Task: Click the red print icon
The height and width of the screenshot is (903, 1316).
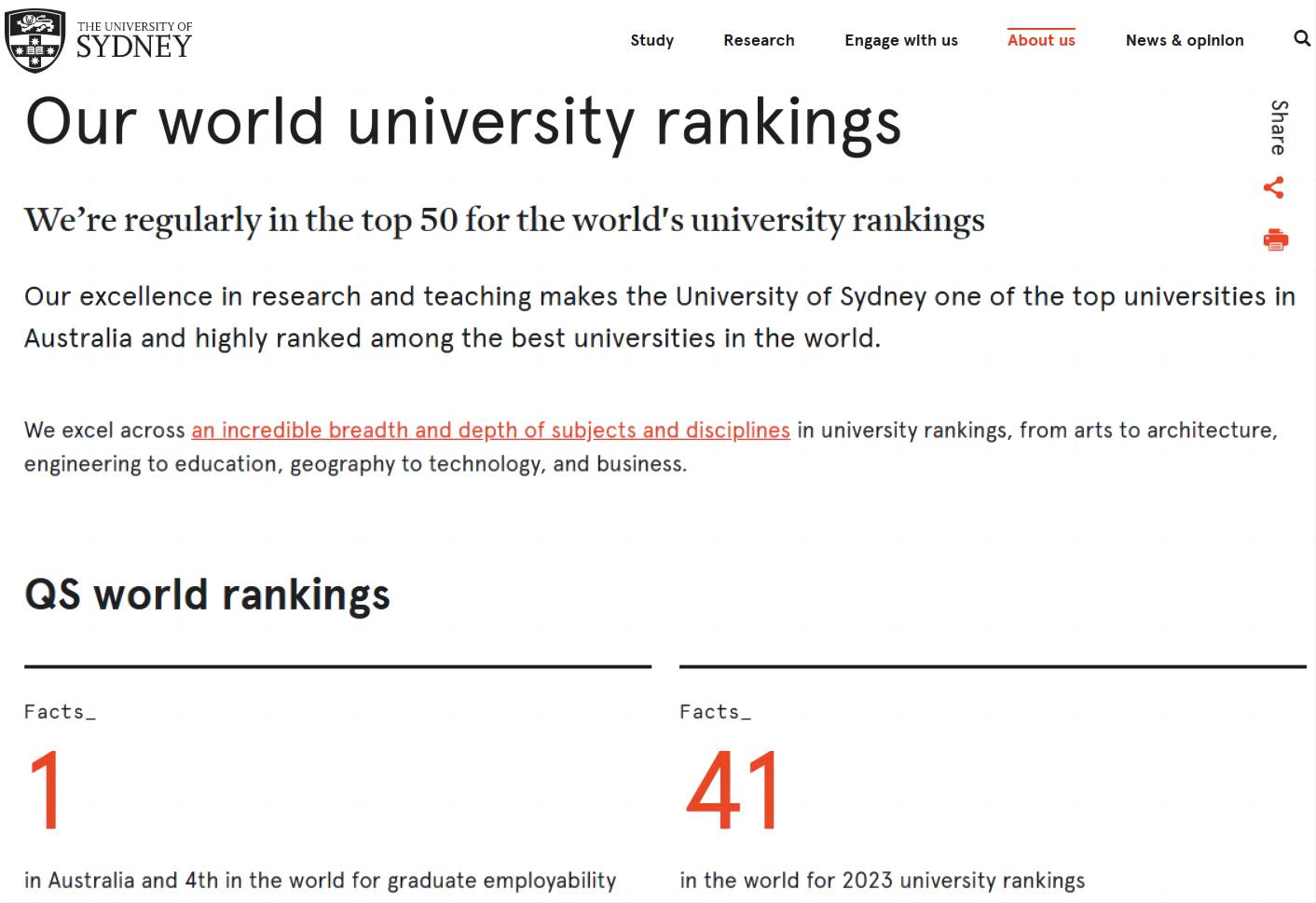Action: tap(1276, 239)
